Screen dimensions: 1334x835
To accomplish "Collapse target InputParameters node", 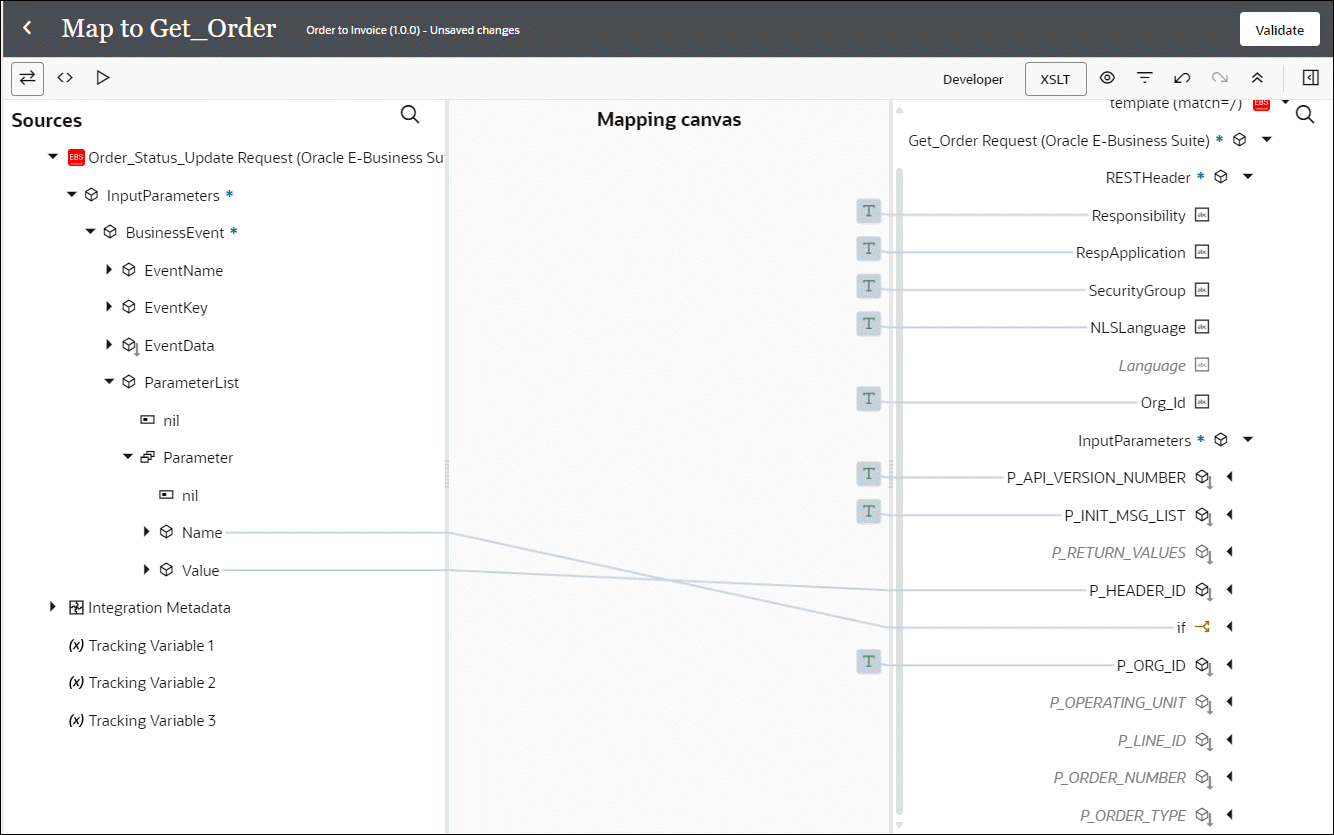I will point(1248,440).
